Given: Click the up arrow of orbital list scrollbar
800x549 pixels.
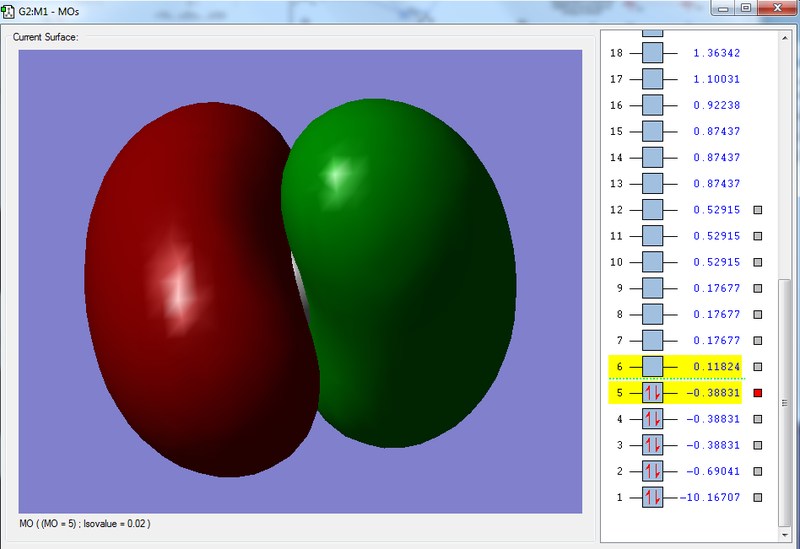Looking at the screenshot, I should click(785, 38).
